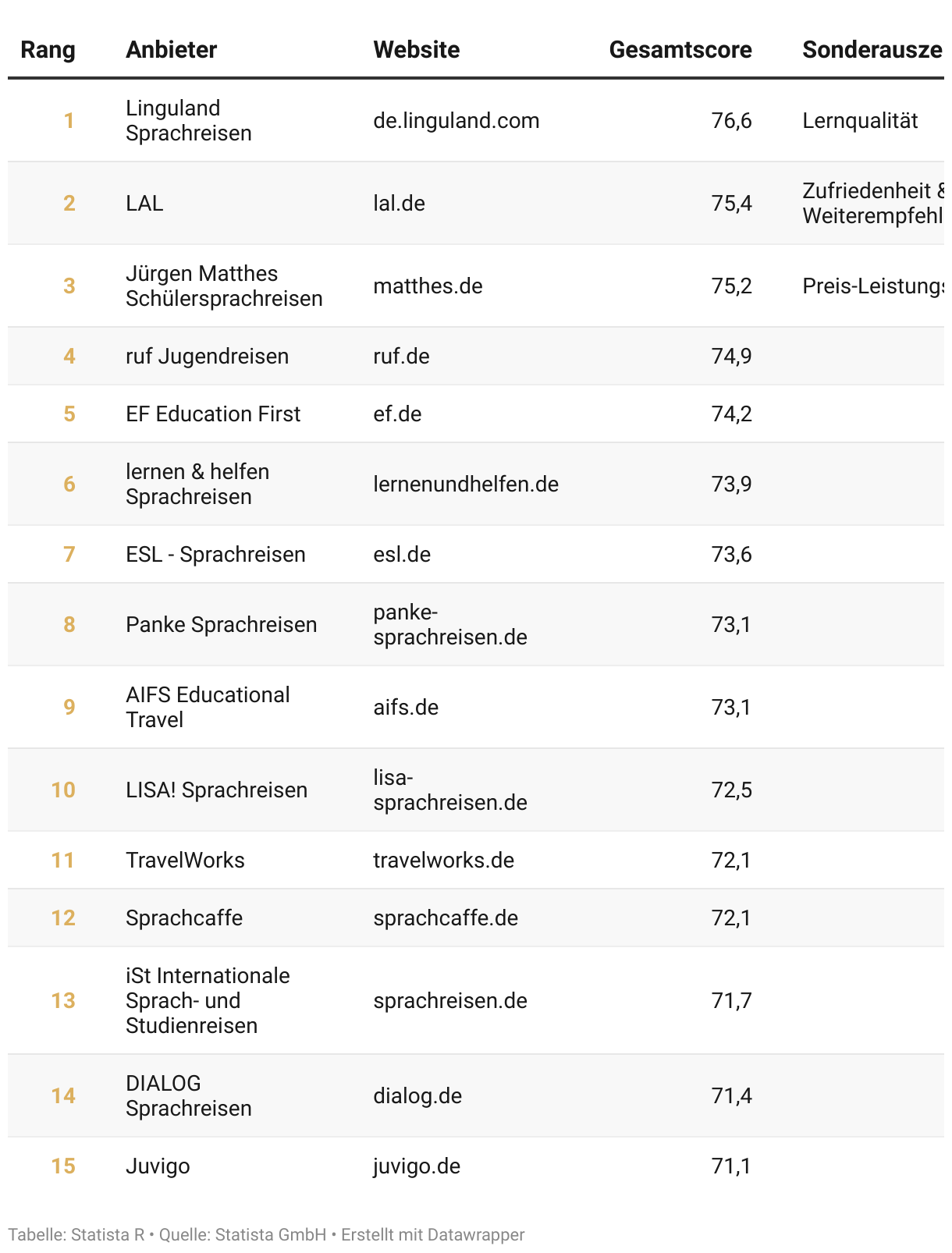
Task: Select the Linguland Sprachreisen provider name
Action: [x=188, y=121]
